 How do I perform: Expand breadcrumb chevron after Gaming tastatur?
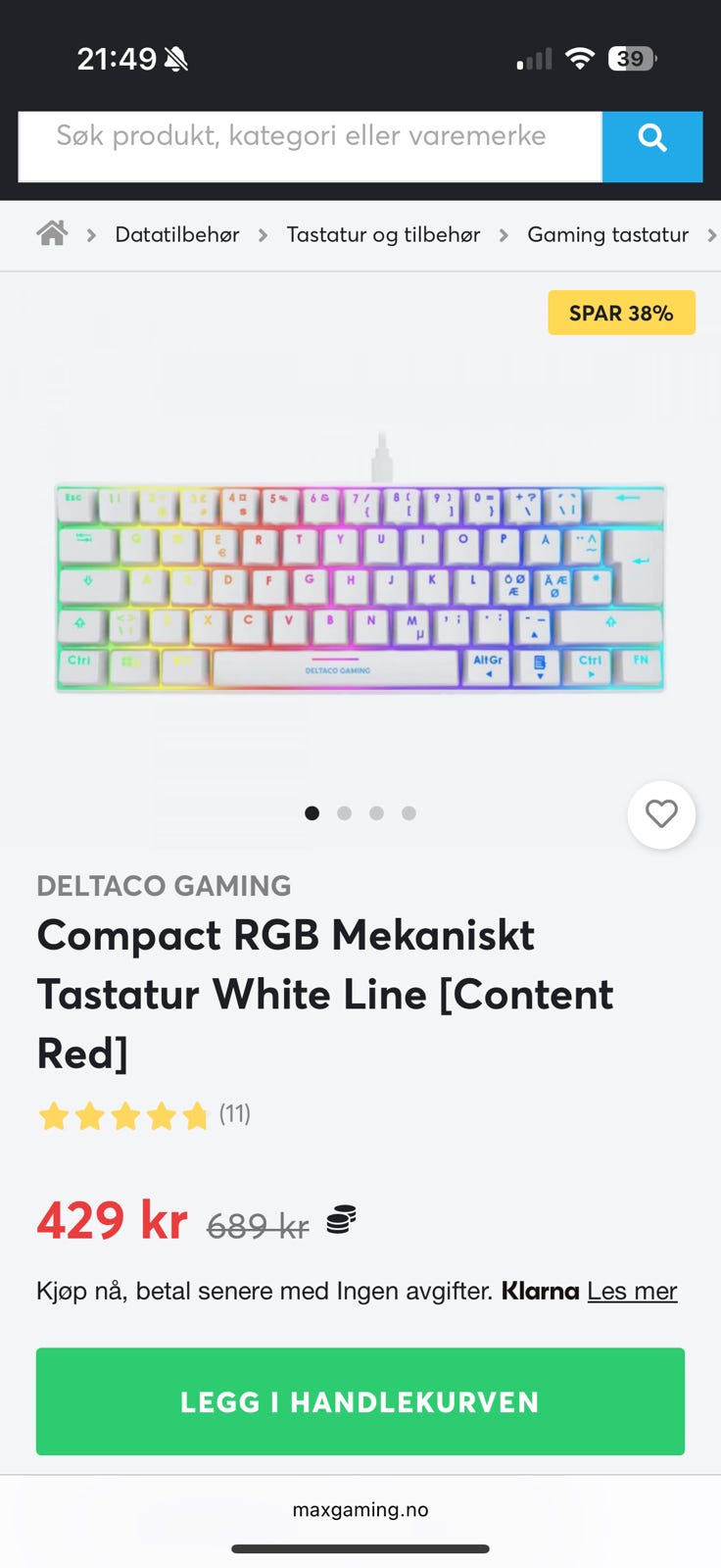click(x=712, y=235)
